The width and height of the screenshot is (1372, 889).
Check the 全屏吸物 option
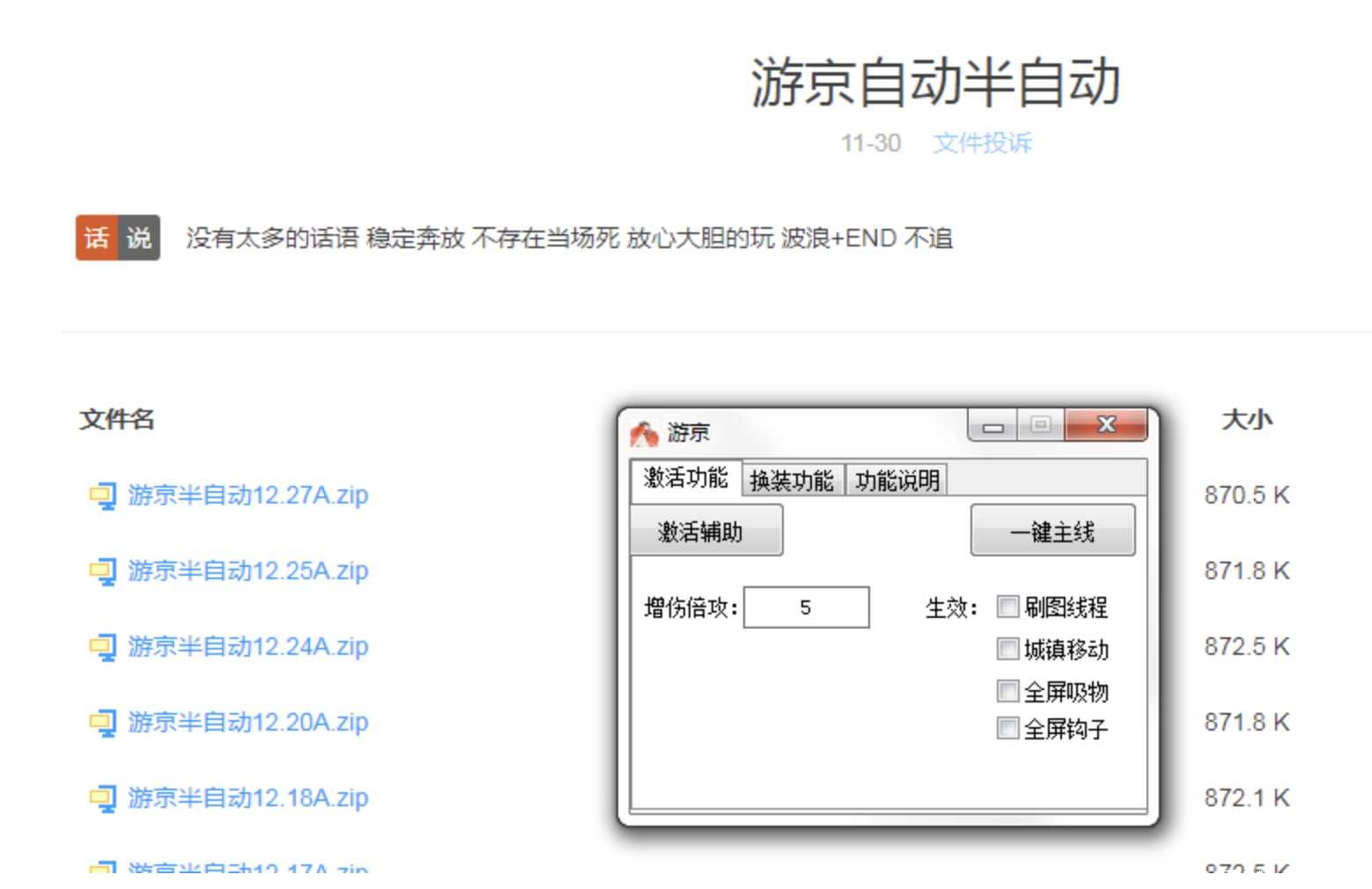tap(1007, 691)
